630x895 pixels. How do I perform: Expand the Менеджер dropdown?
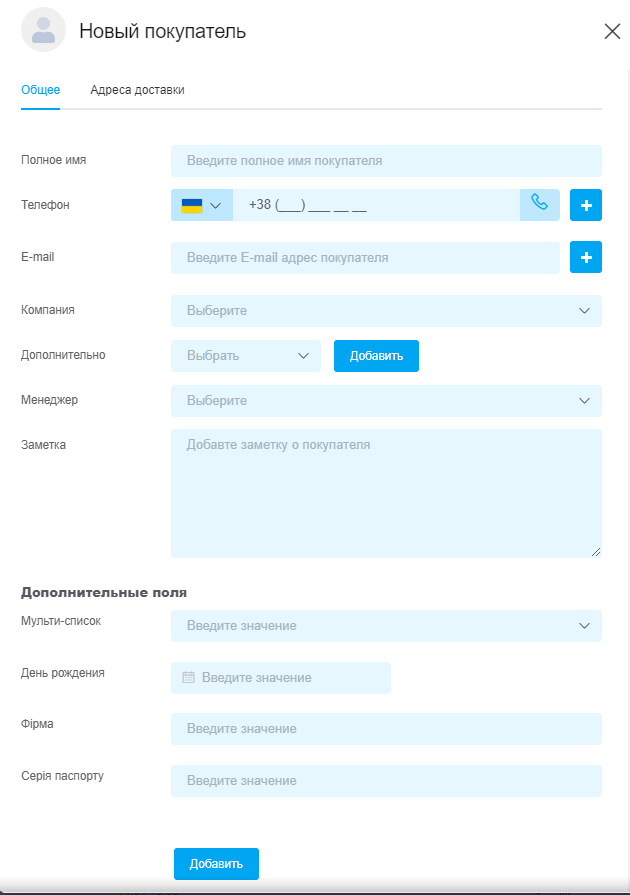pyautogui.click(x=386, y=401)
